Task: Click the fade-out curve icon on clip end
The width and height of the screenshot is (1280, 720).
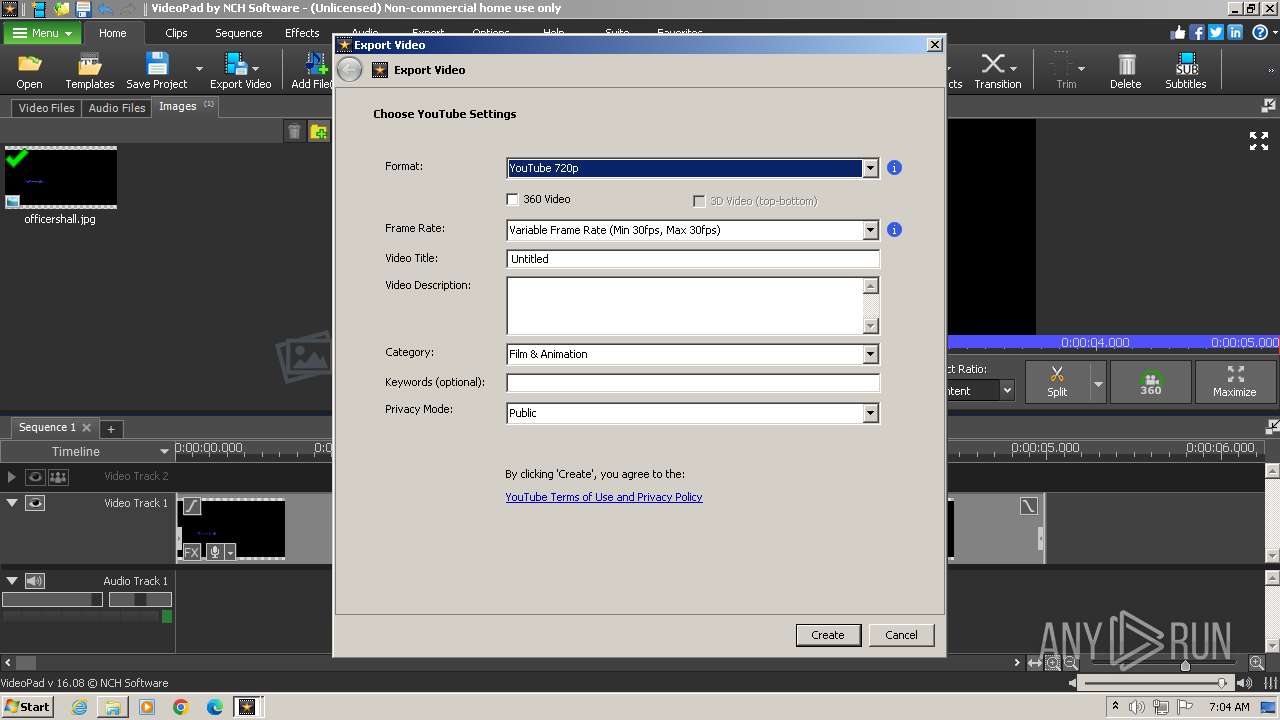Action: 1029,507
